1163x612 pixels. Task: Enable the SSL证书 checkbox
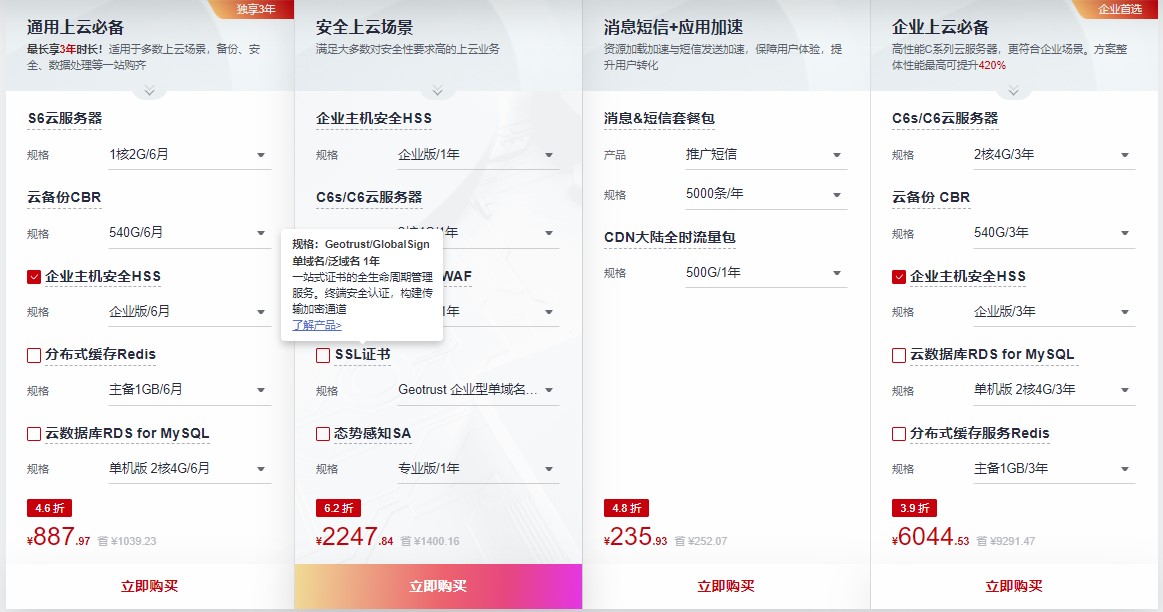(x=324, y=353)
